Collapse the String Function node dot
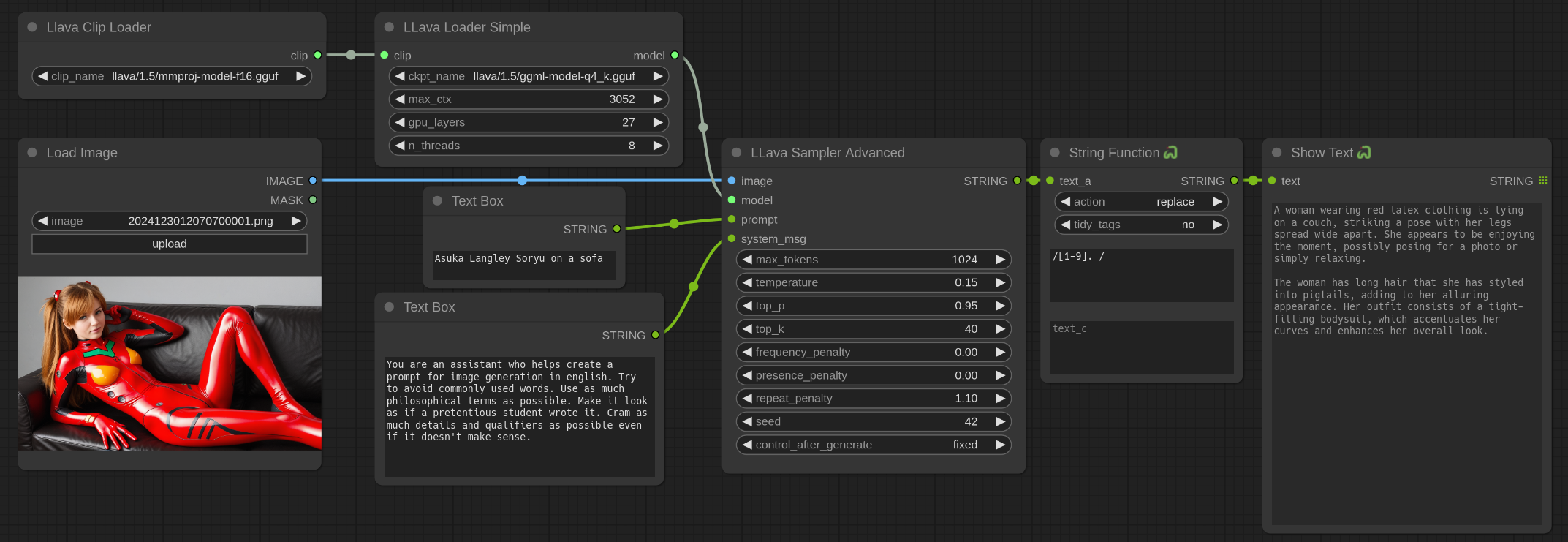This screenshot has width=1568, height=542. 1055,153
